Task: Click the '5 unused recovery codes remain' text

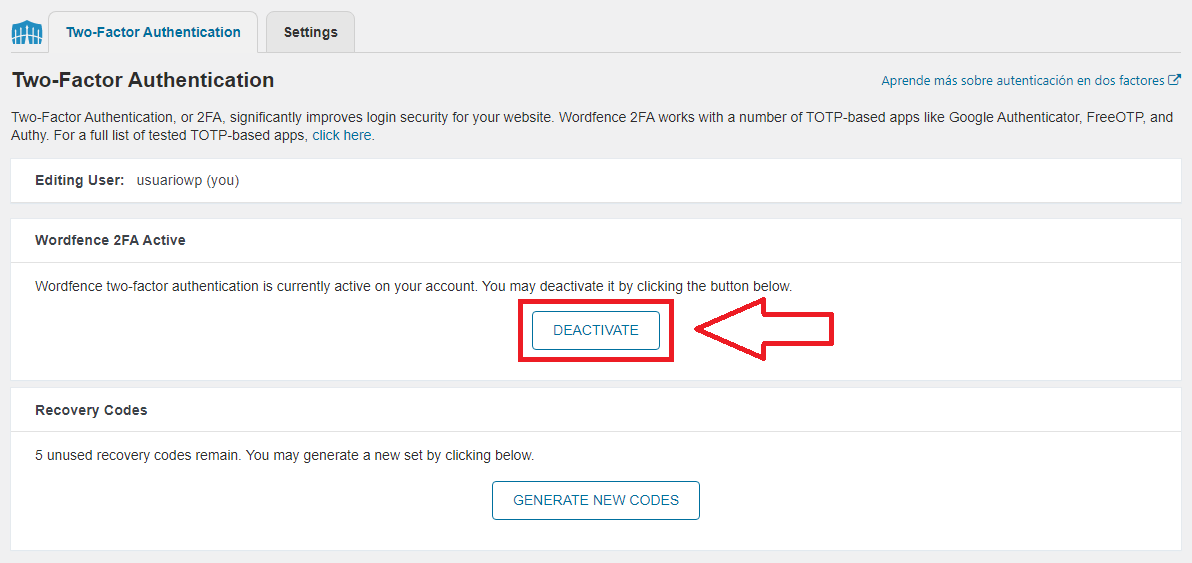Action: (x=284, y=457)
